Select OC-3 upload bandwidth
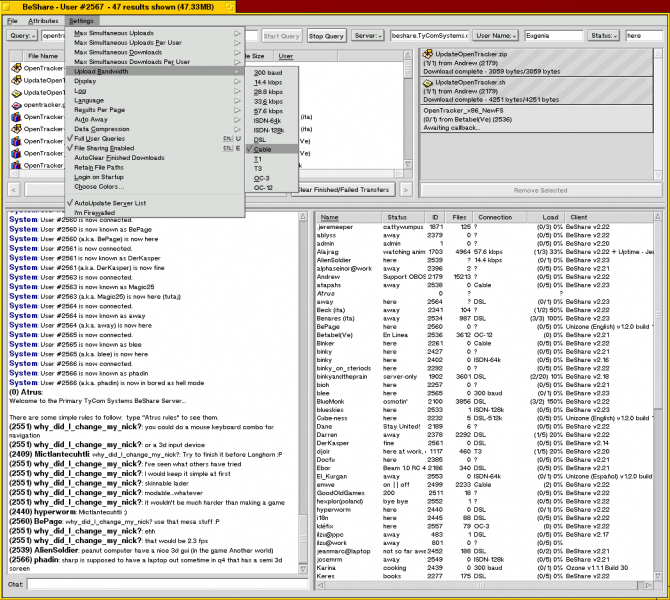 tap(272, 178)
